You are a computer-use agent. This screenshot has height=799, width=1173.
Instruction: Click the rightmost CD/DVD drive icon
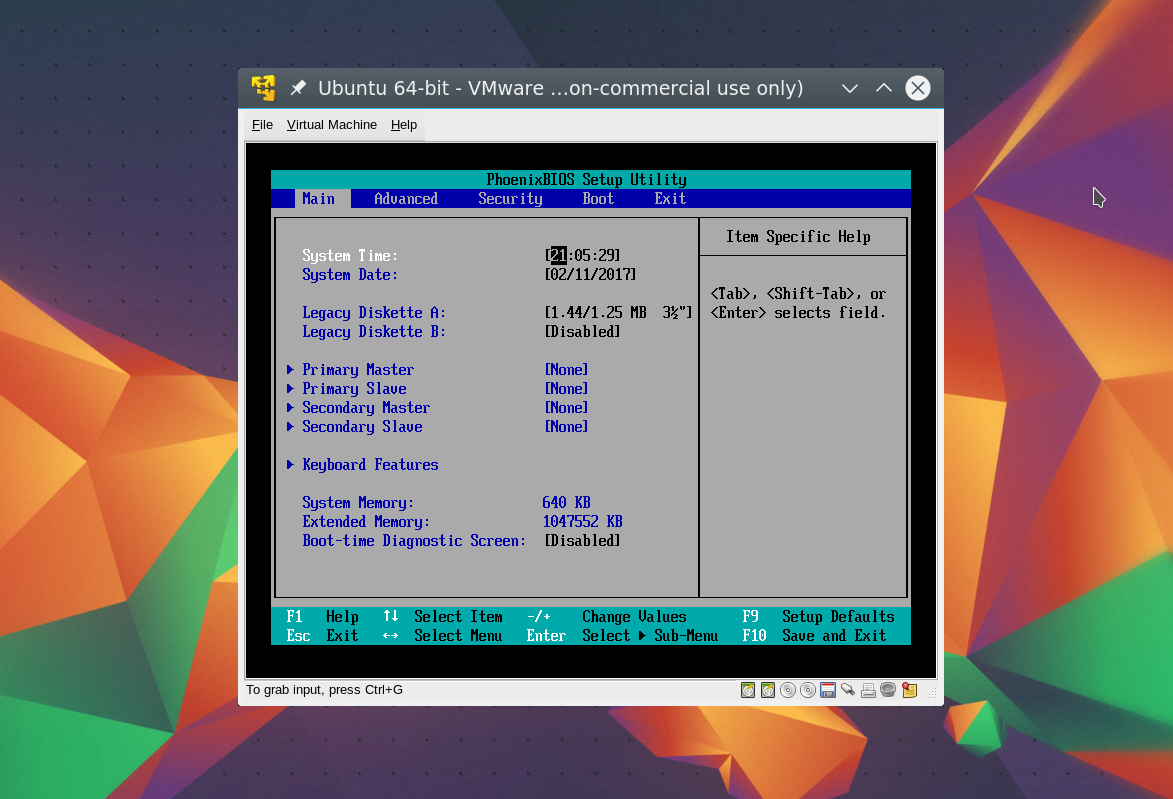click(x=808, y=690)
